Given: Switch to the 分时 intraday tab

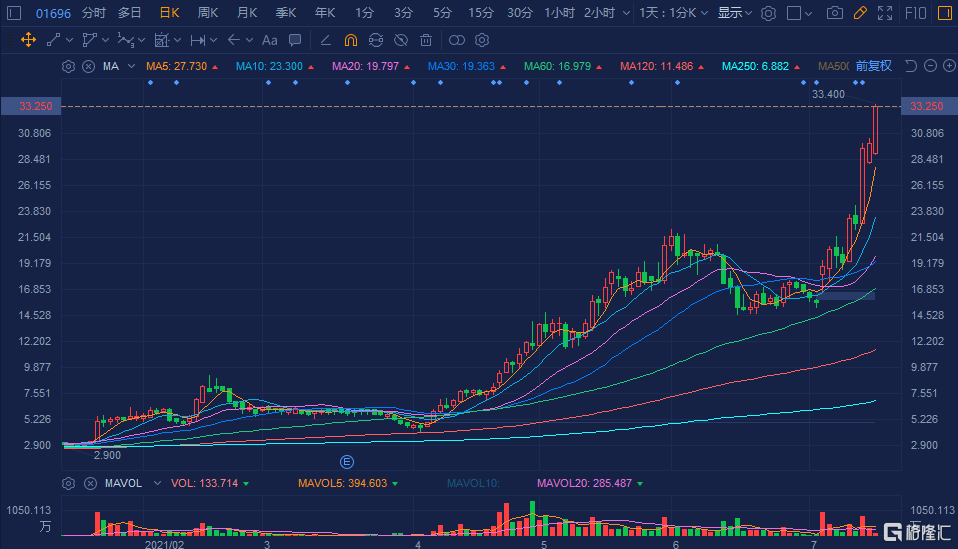Looking at the screenshot, I should point(93,13).
